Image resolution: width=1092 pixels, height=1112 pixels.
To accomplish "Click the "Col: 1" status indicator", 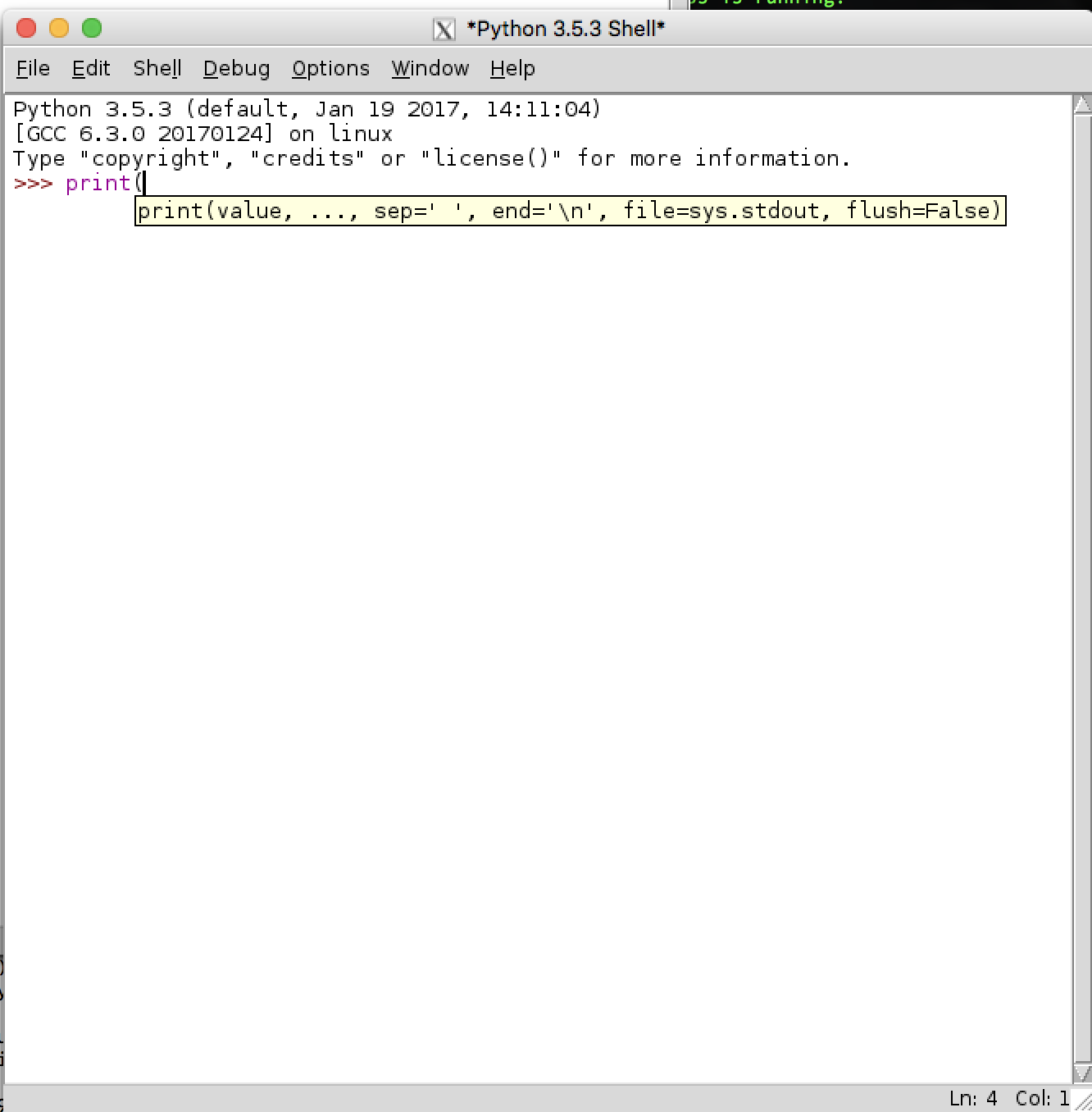I will [1042, 1098].
